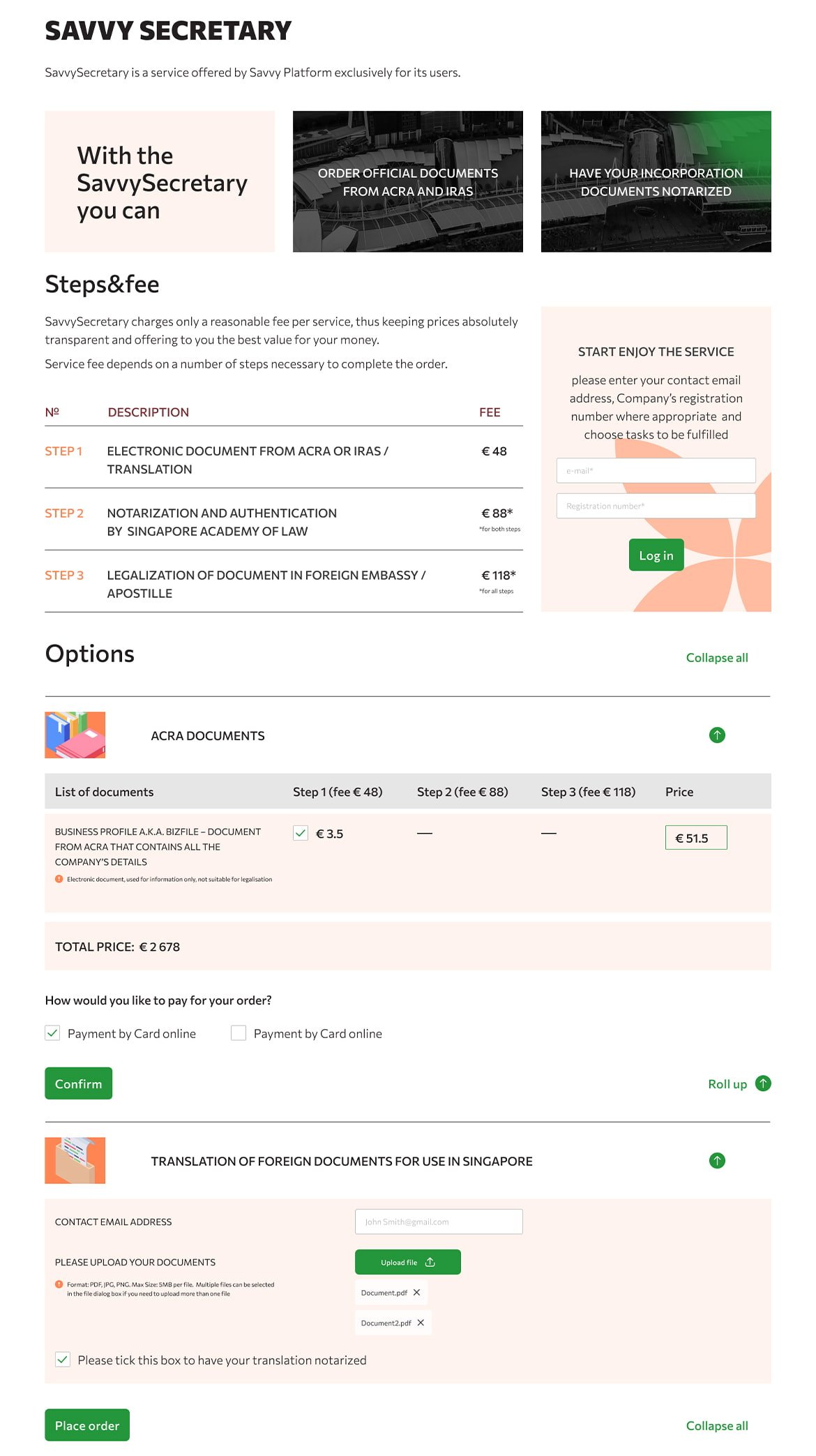Open Have Your Incorporation Documents Notarized tile

pos(656,181)
